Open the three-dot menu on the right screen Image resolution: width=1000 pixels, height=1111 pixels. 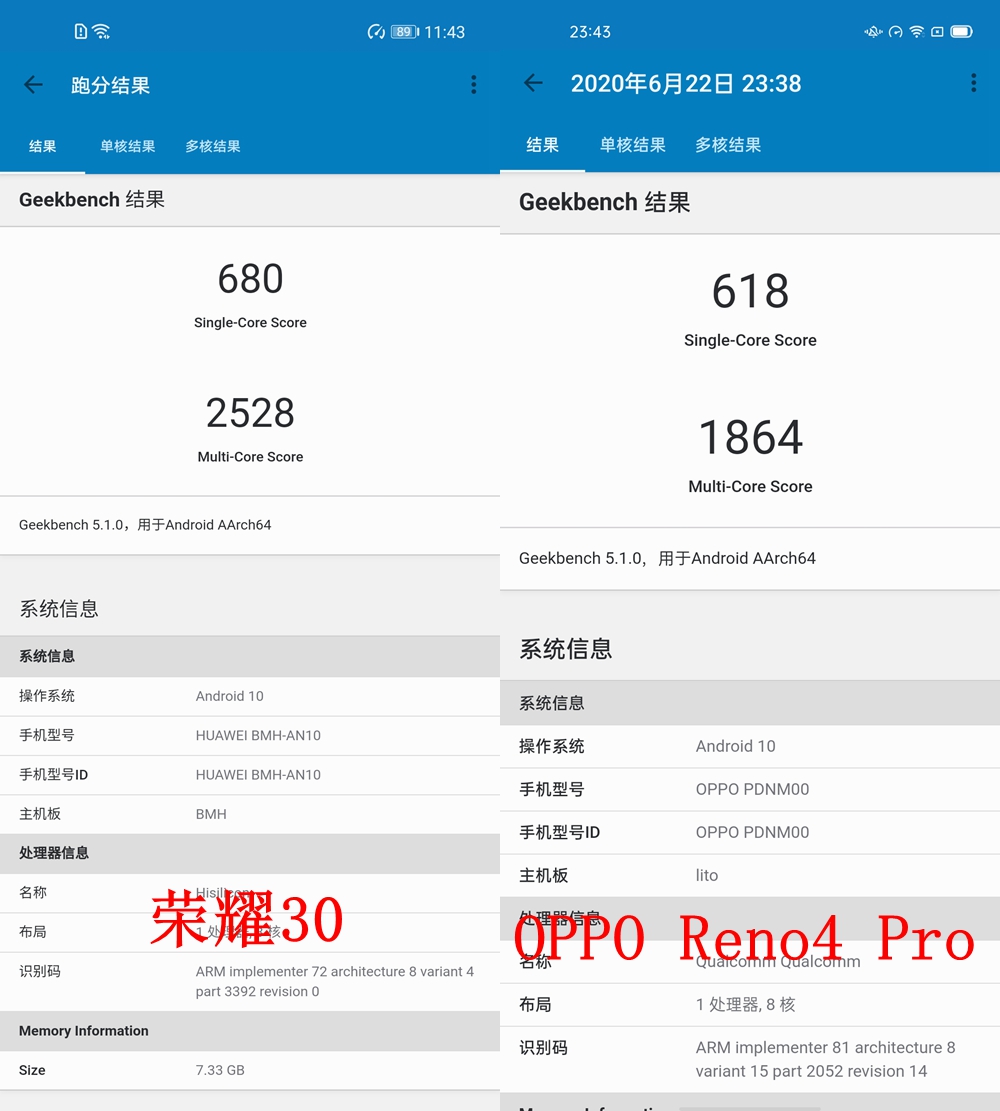coord(973,83)
